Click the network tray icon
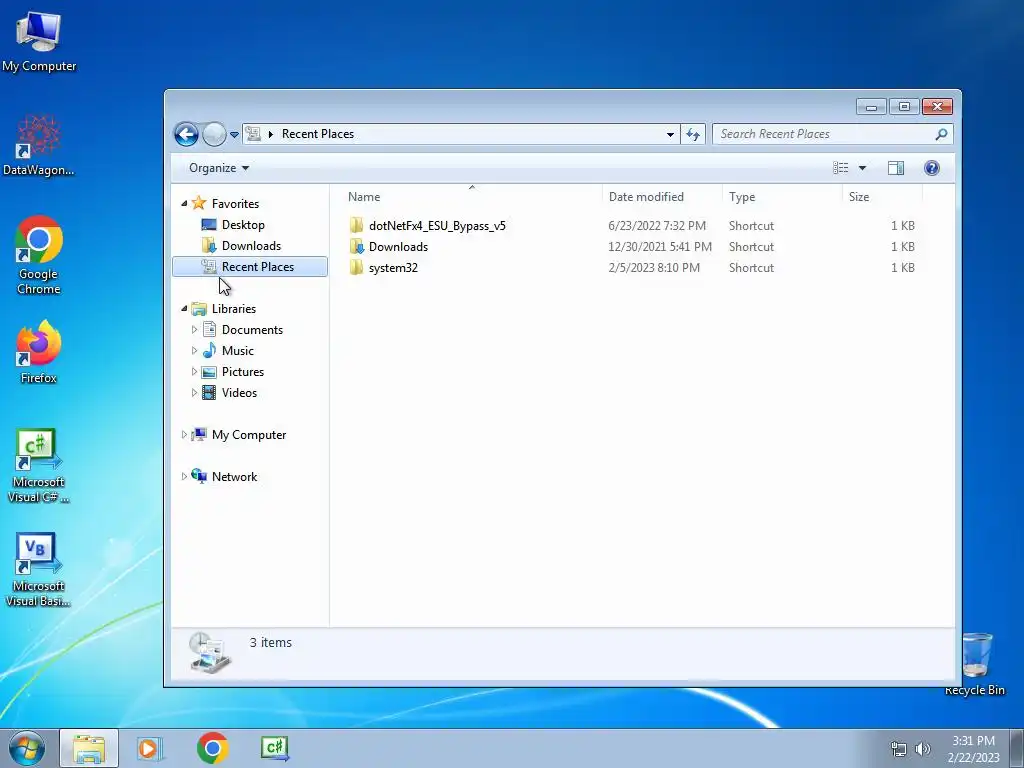1024x768 pixels. tap(899, 749)
